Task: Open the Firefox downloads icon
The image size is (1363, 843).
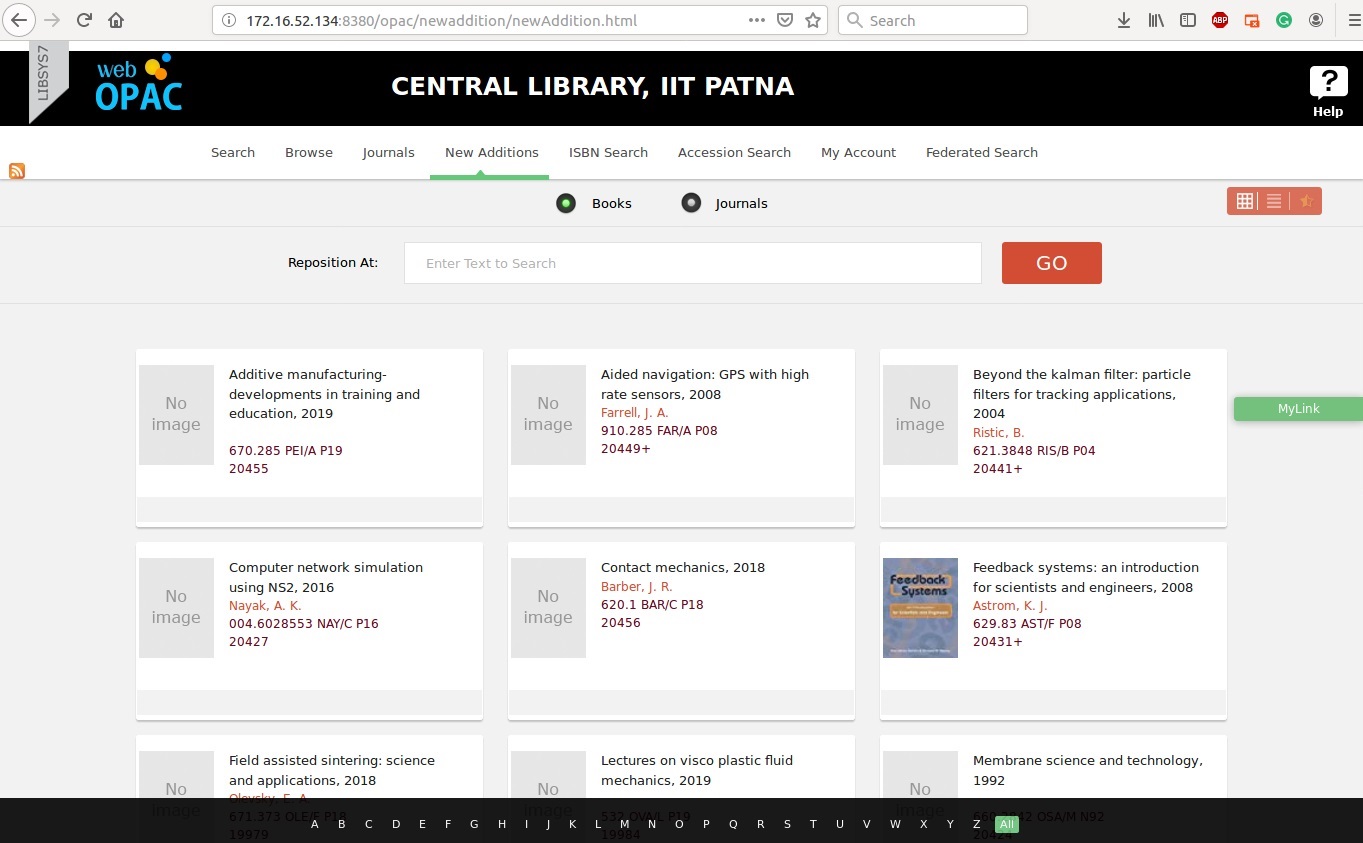Action: (x=1124, y=20)
